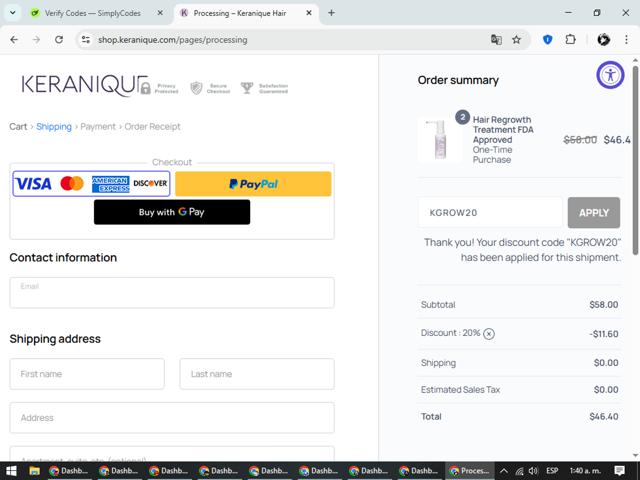Open the accessibility widget icon
Viewport: 640px width, 480px height.
tap(610, 75)
